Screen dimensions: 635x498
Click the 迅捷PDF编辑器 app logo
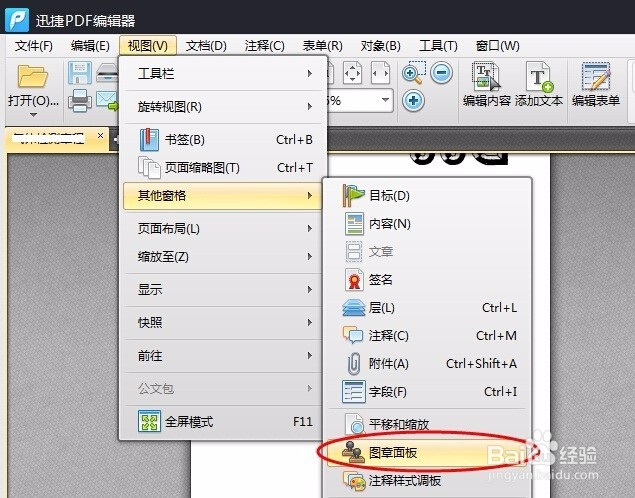(17, 20)
